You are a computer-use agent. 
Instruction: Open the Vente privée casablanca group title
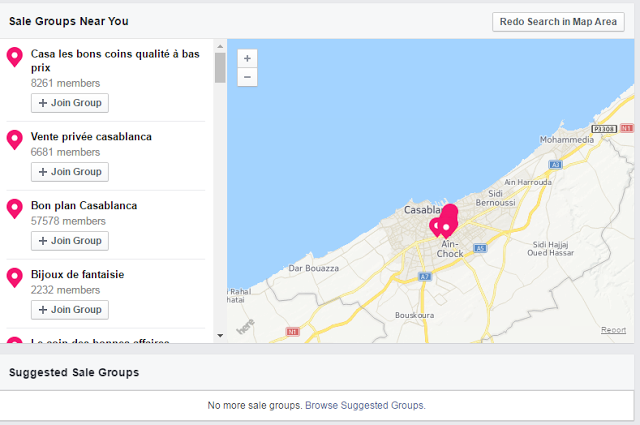coord(91,136)
